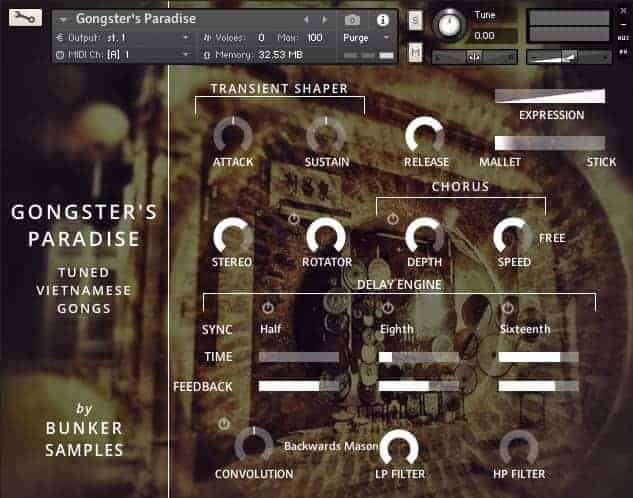Click the Half delay Time slider
The height and width of the screenshot is (498, 633).
point(299,357)
